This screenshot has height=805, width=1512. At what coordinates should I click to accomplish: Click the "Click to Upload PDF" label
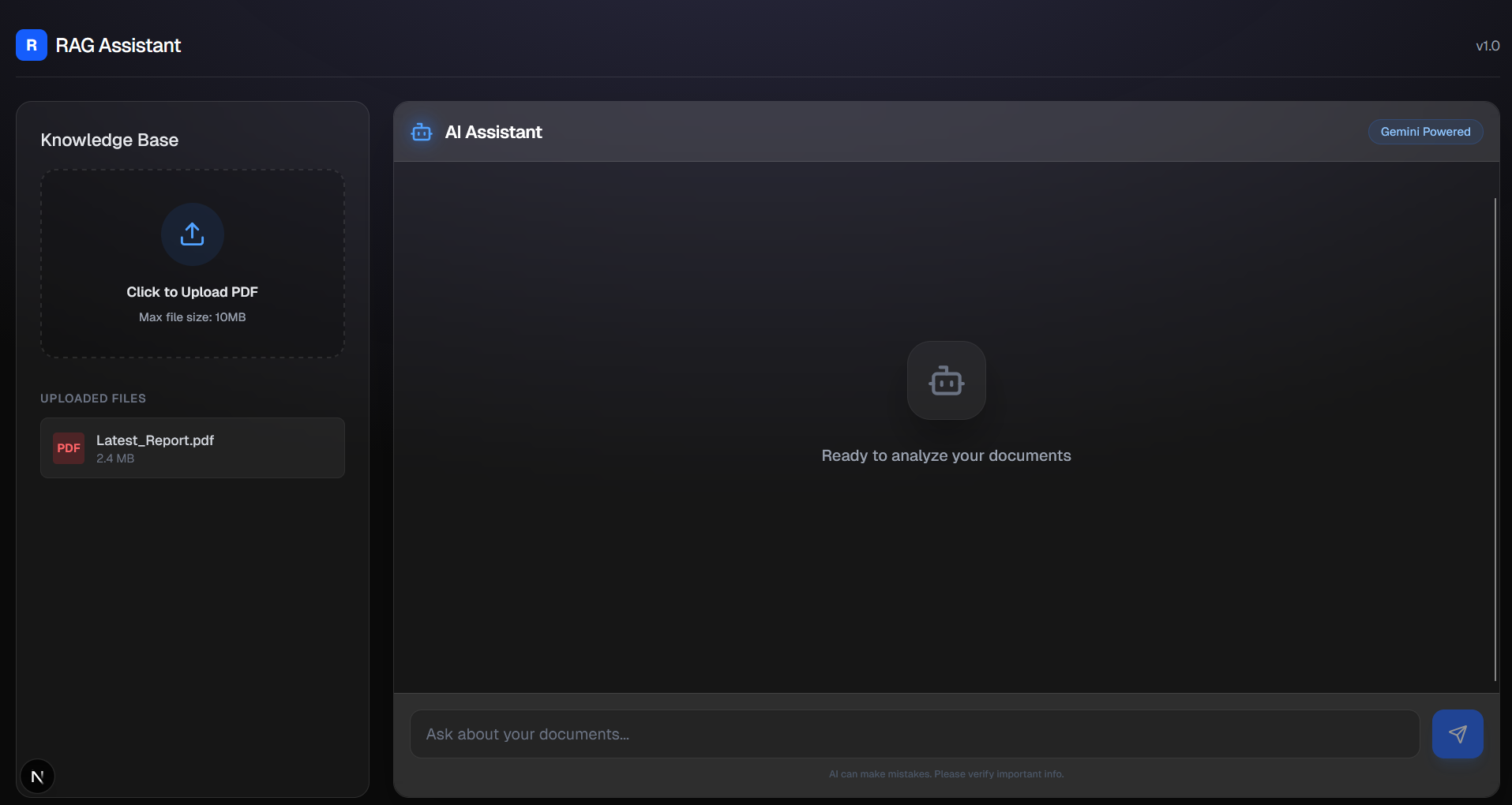tap(192, 292)
